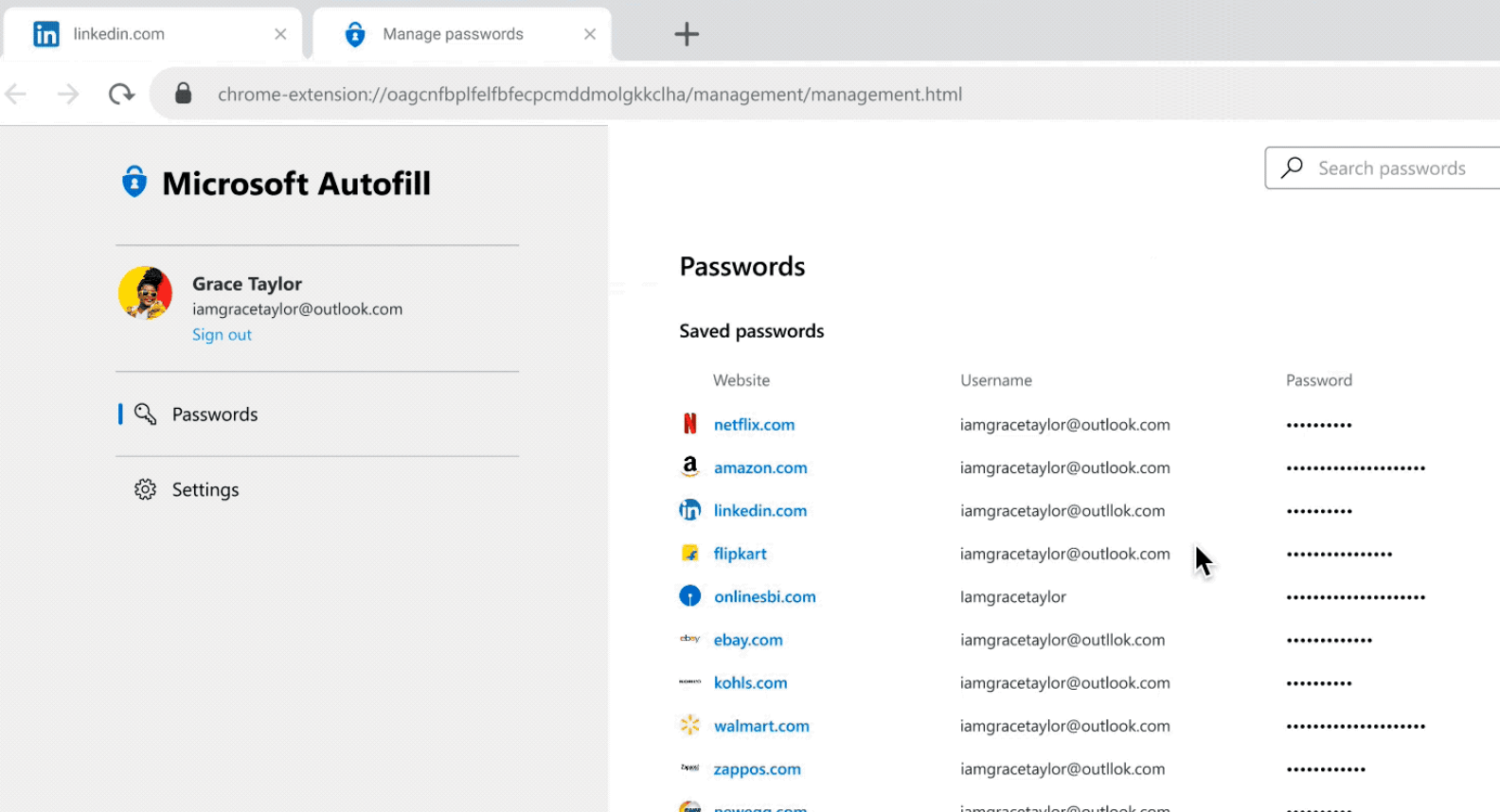Viewport: 1500px width, 812px height.
Task: Select the zappos.com username cell
Action: tap(1062, 769)
